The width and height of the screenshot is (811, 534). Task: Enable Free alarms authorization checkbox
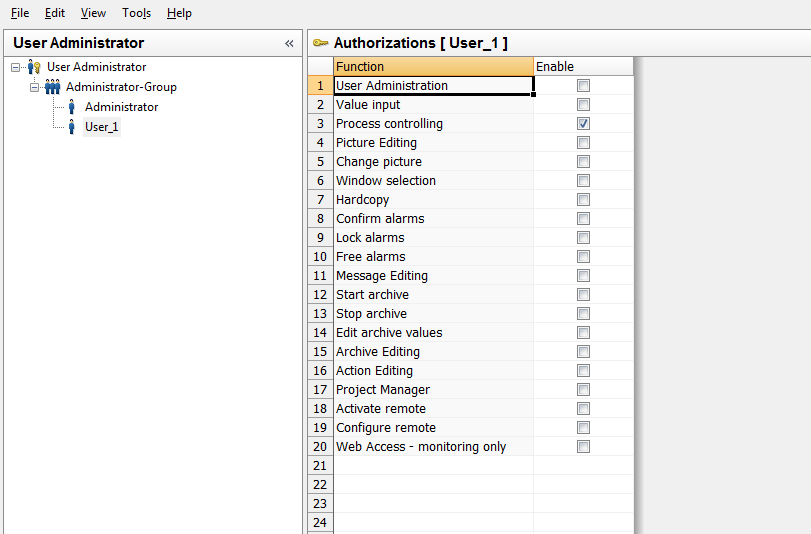583,257
